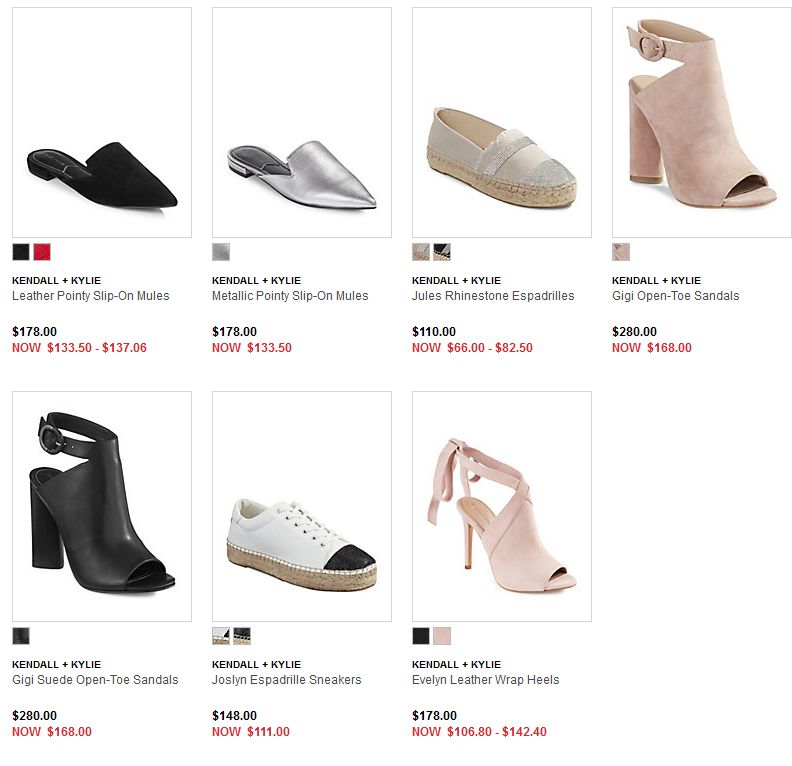This screenshot has height=766, width=792.
Task: Pick beige swatch for Jules Rhinestone Espadrilles
Action: coord(421,252)
